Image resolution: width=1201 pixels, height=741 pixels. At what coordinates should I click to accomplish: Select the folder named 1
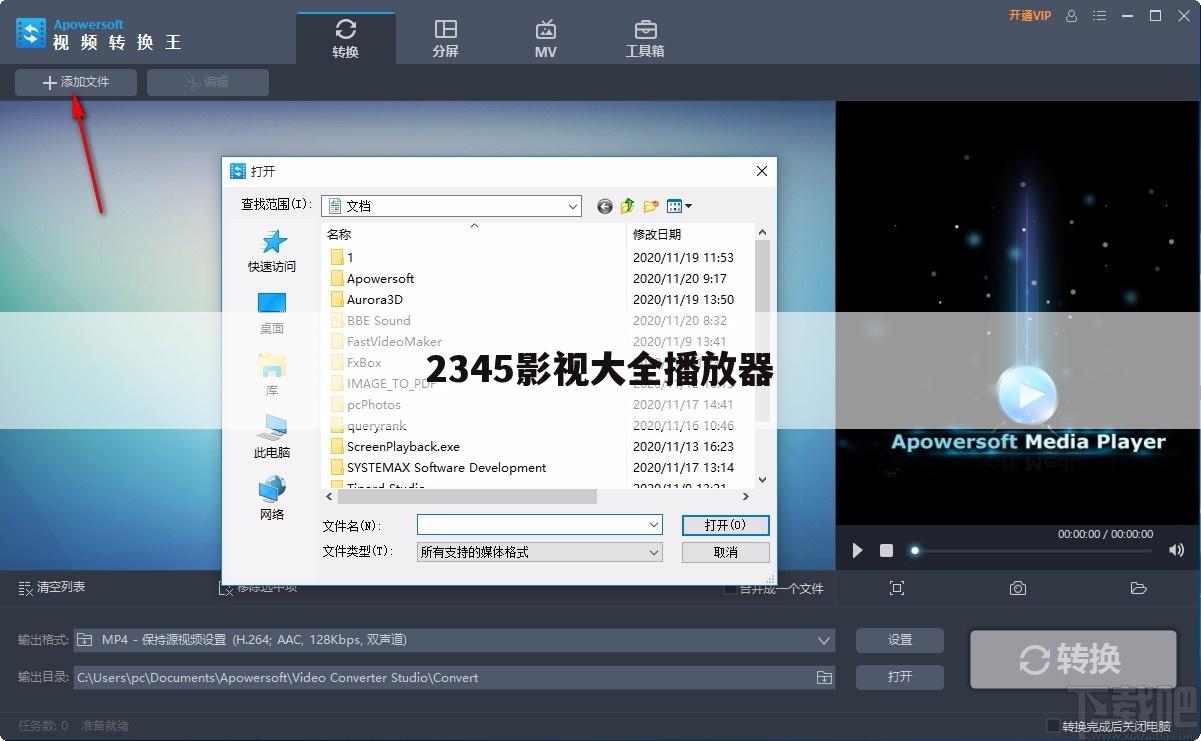click(x=342, y=258)
